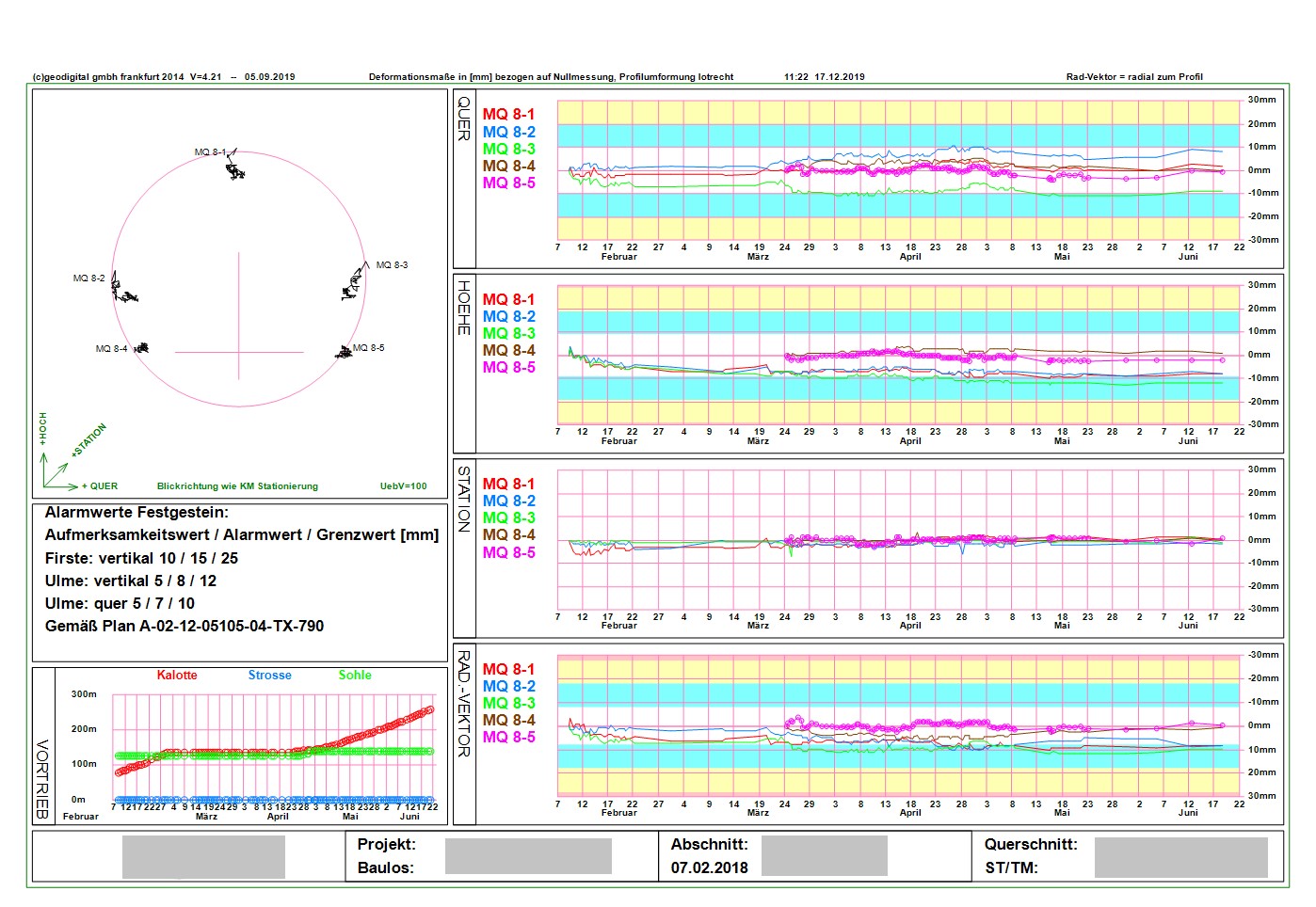Click MQ 8-5 legend entry in HOEHE chart

coord(508,368)
